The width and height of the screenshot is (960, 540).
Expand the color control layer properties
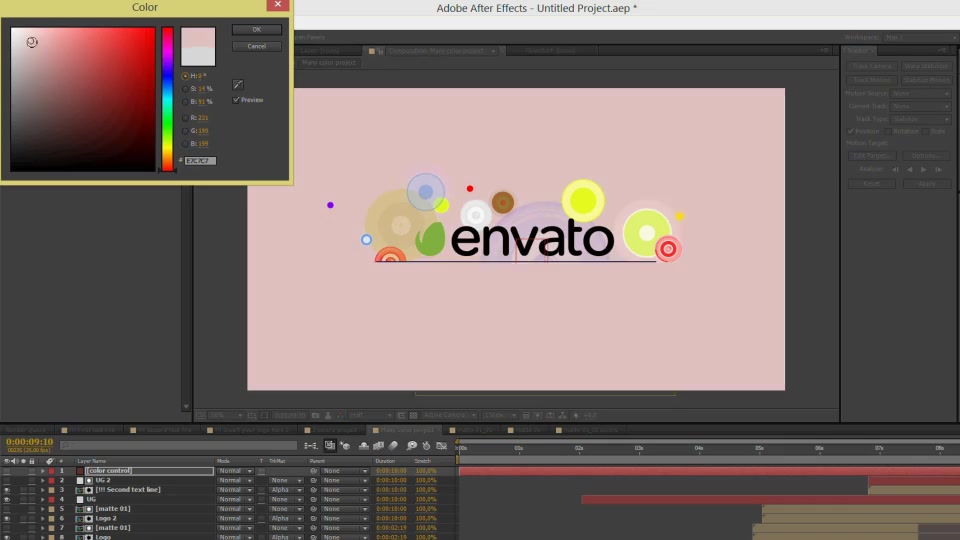pyautogui.click(x=43, y=471)
